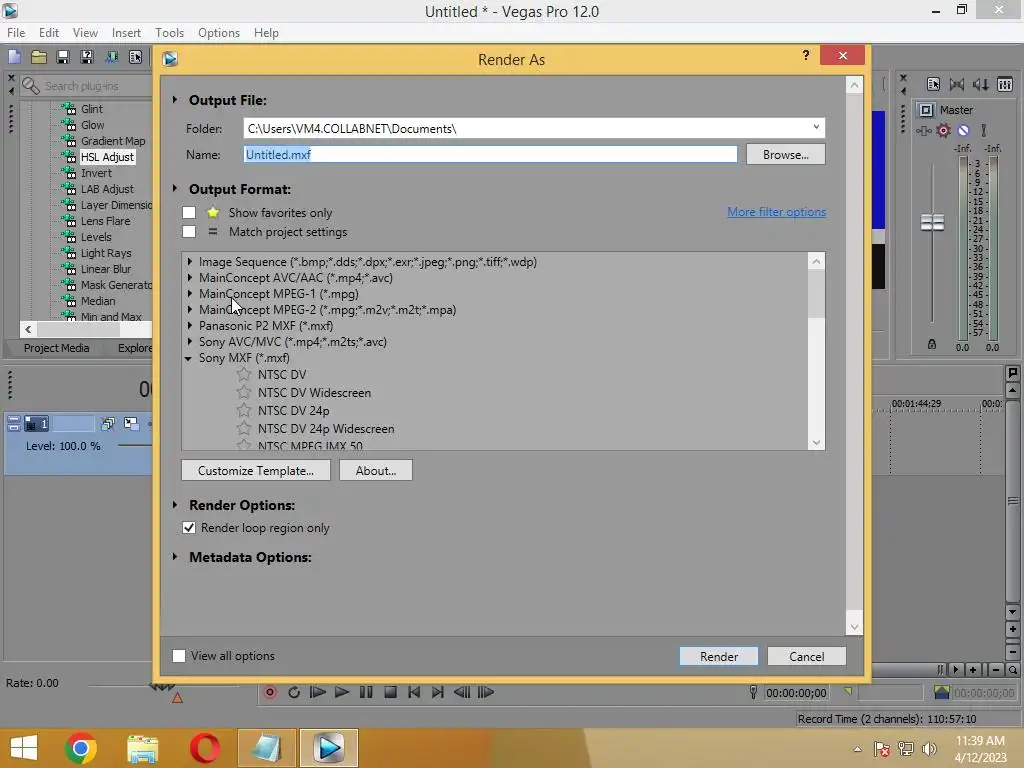The height and width of the screenshot is (768, 1024).
Task: Tick the Show favorites only checkbox
Action: (189, 213)
